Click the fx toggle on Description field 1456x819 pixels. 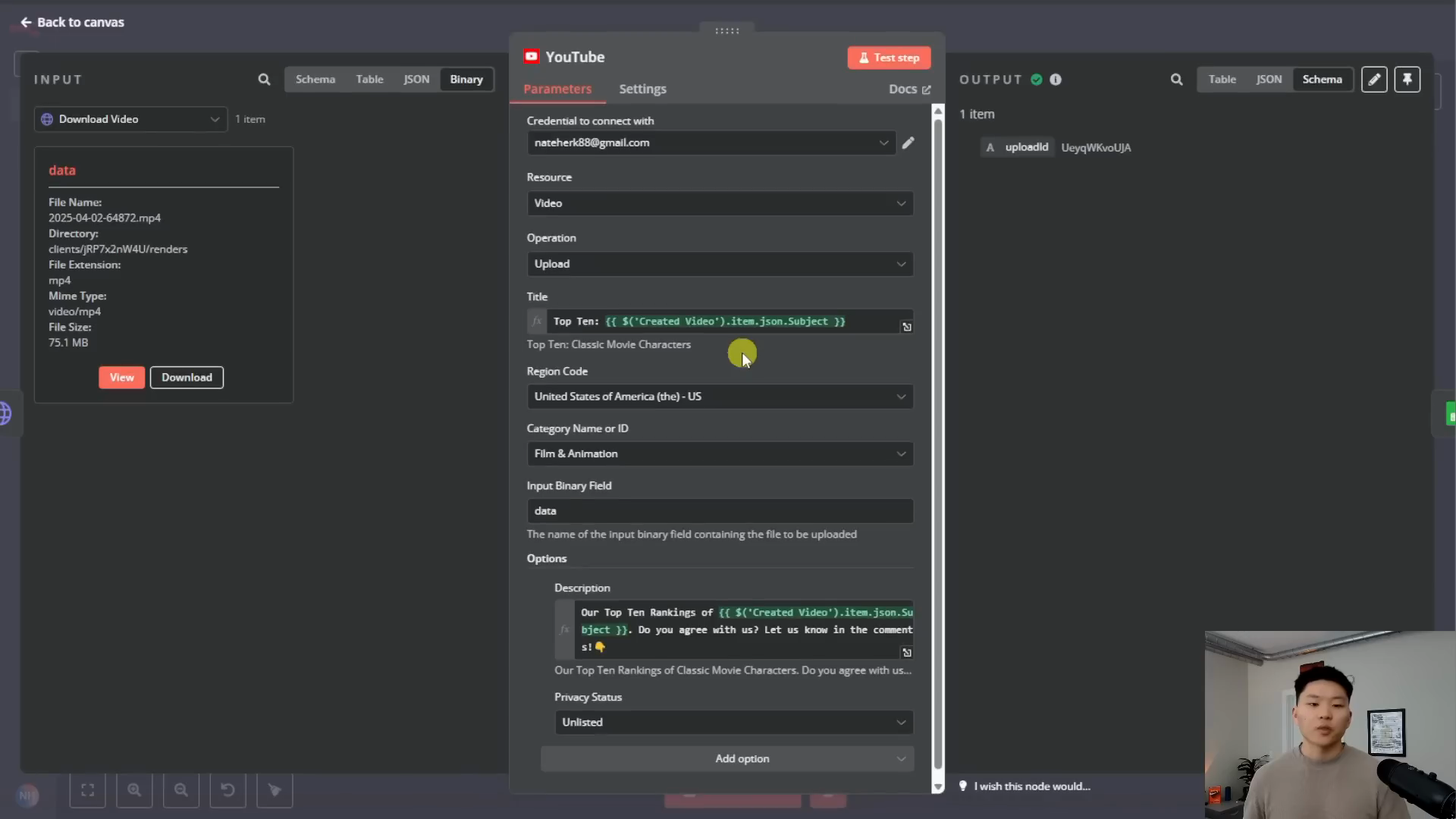[564, 629]
